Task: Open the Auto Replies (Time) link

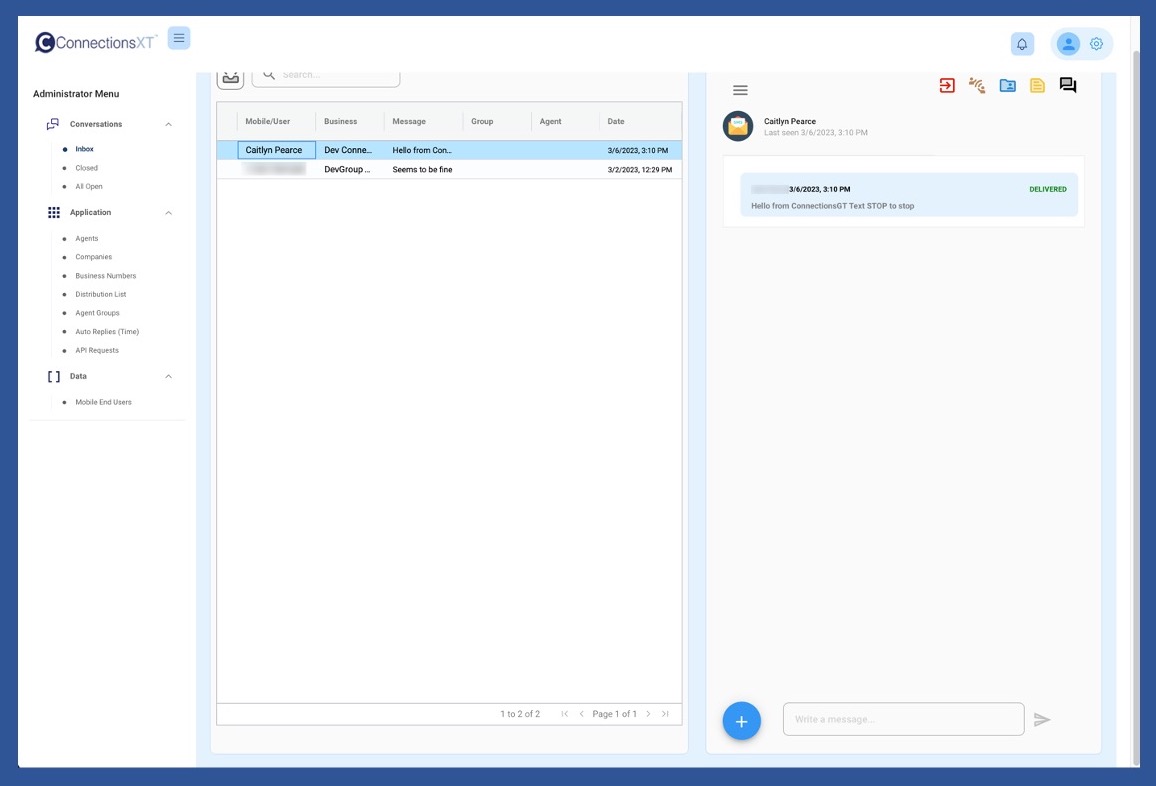Action: 107,332
